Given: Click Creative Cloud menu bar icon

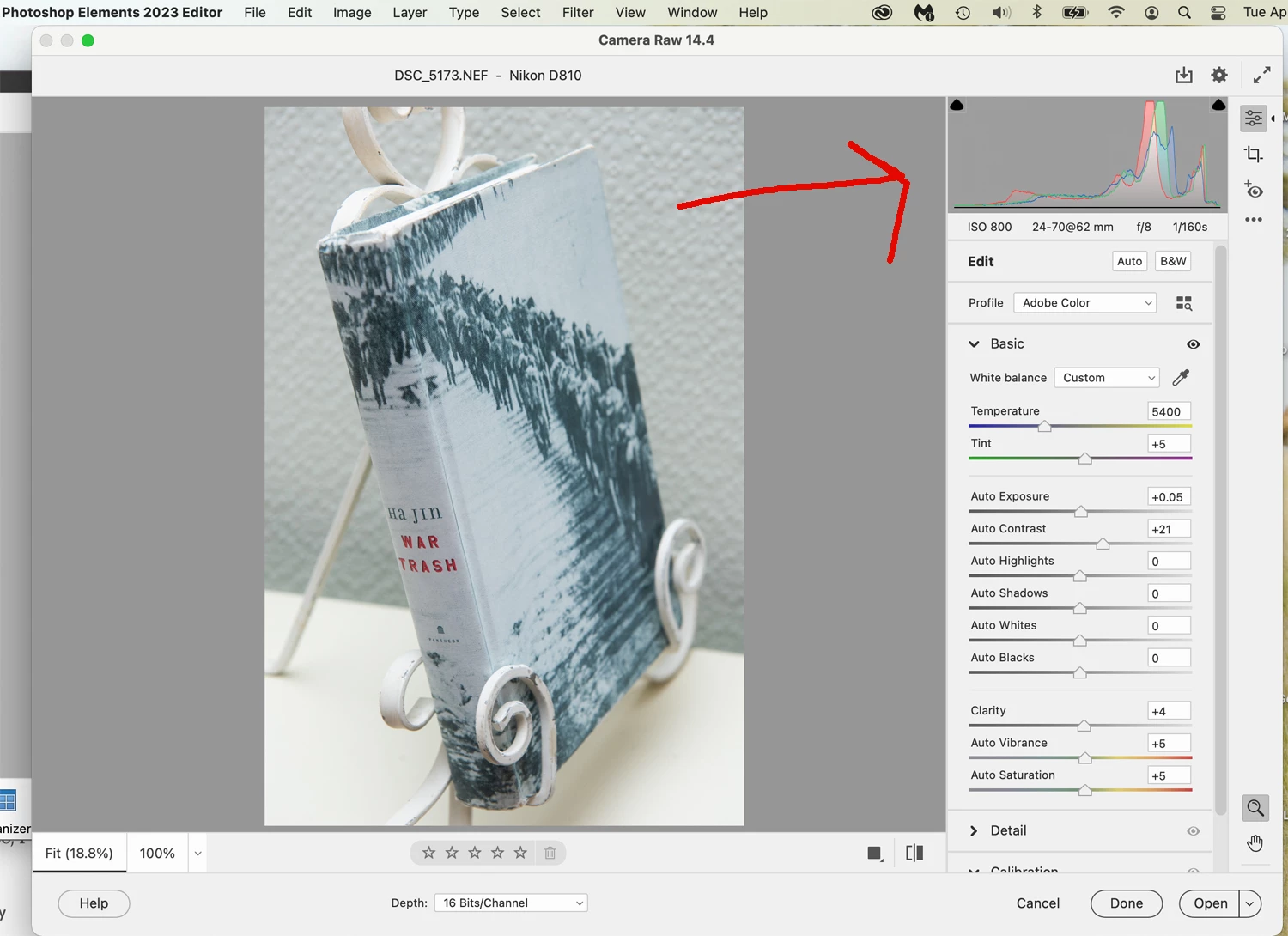Looking at the screenshot, I should click(x=882, y=12).
